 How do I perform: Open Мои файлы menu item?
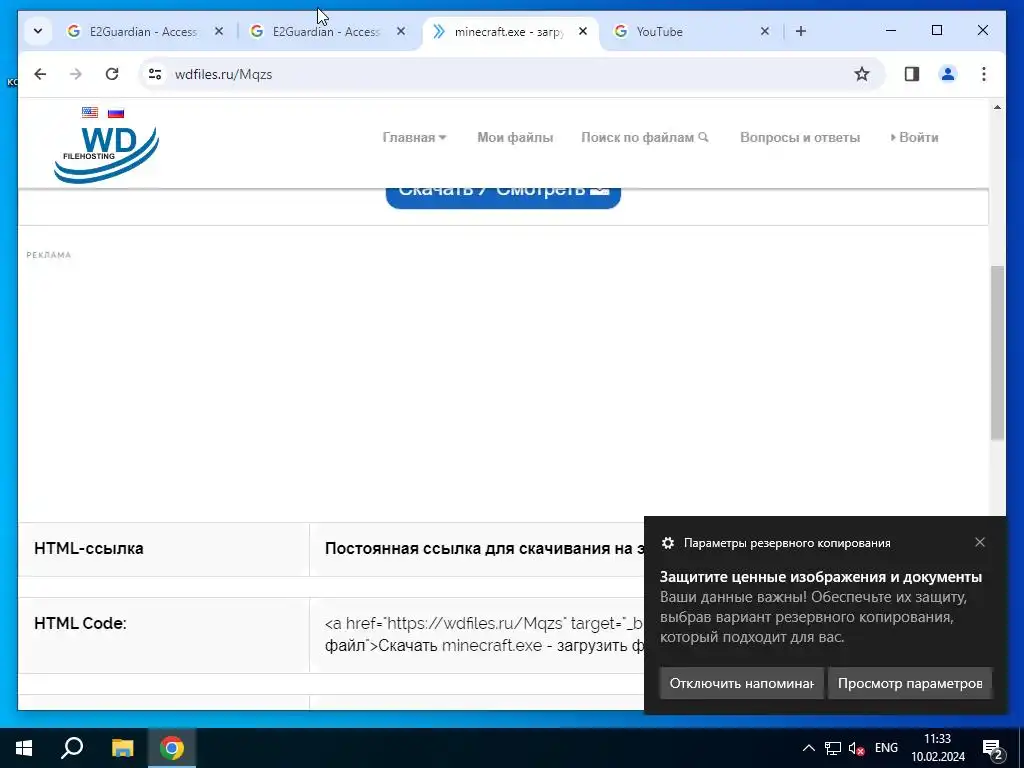tap(515, 137)
